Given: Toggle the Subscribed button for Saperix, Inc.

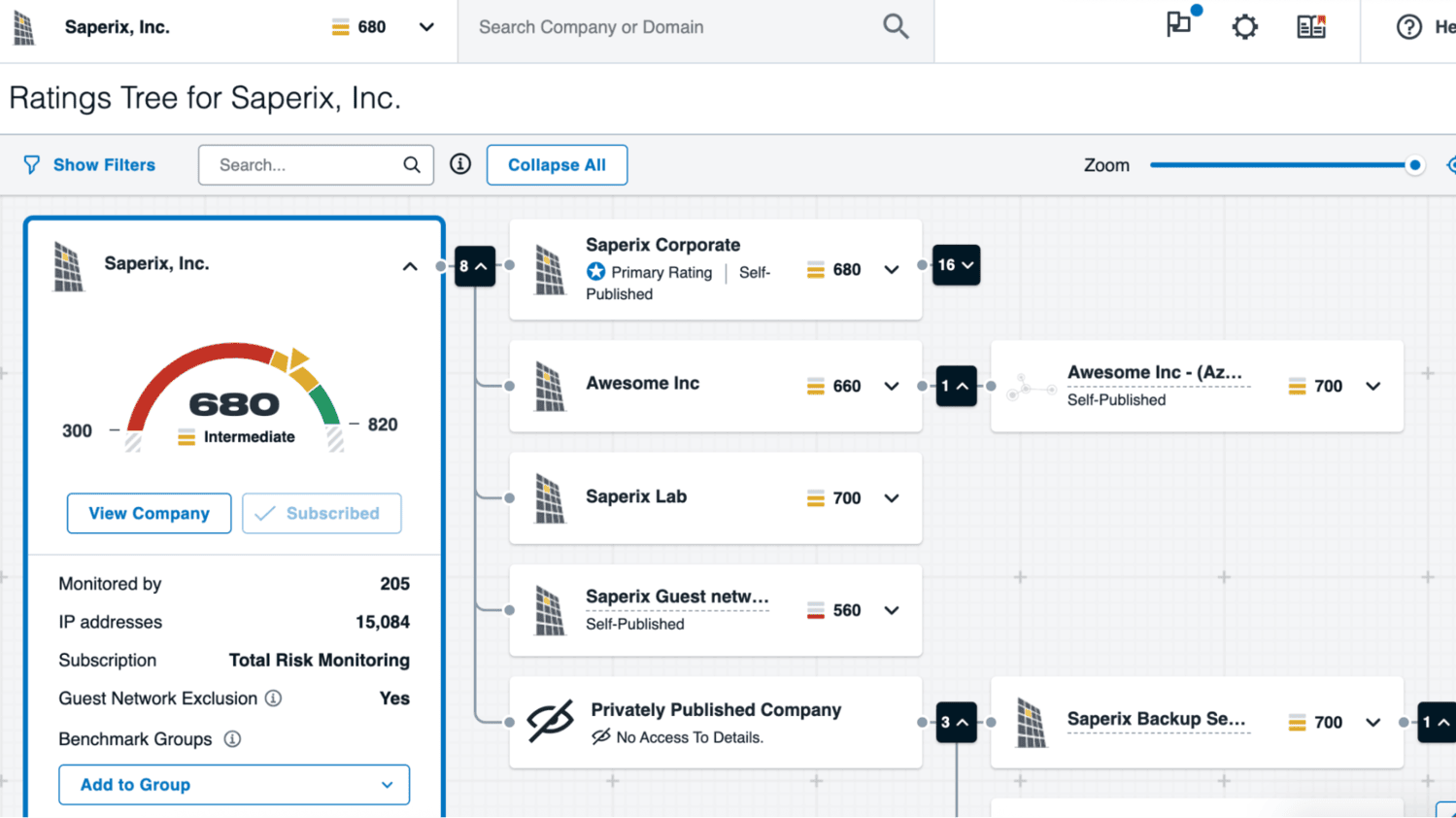Looking at the screenshot, I should coord(322,513).
